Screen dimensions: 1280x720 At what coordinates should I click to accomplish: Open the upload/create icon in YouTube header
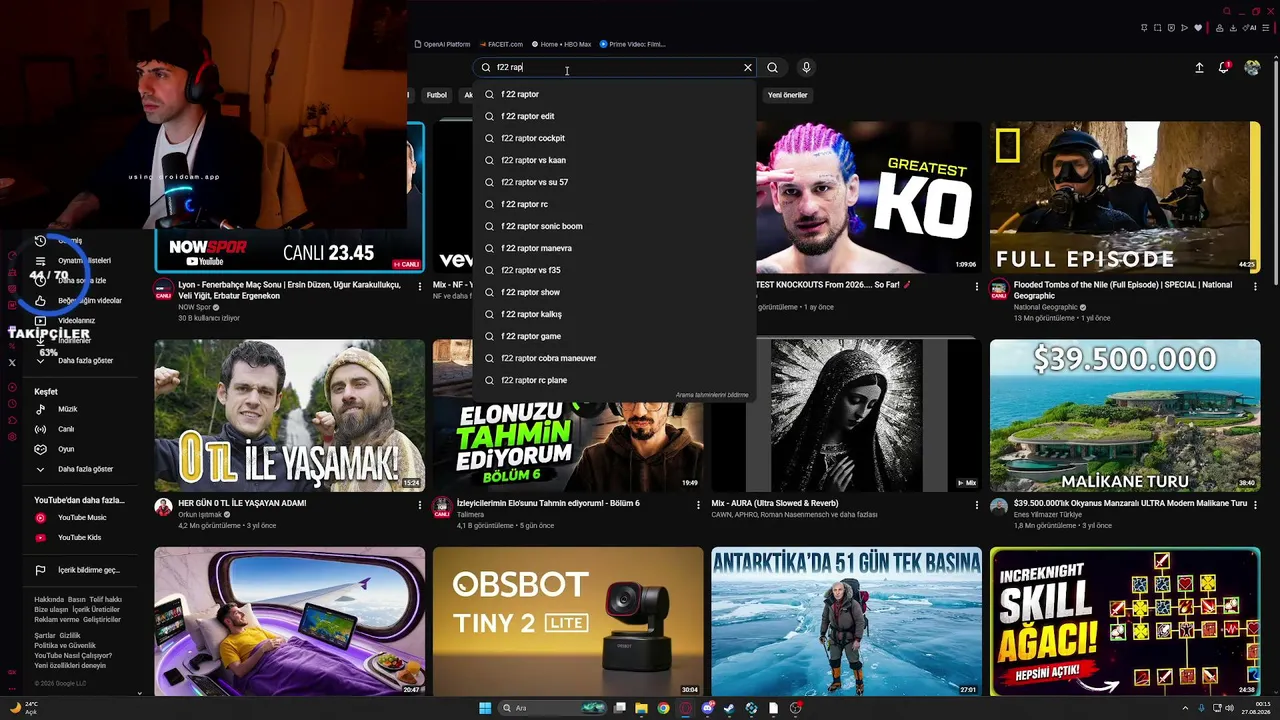point(1199,67)
